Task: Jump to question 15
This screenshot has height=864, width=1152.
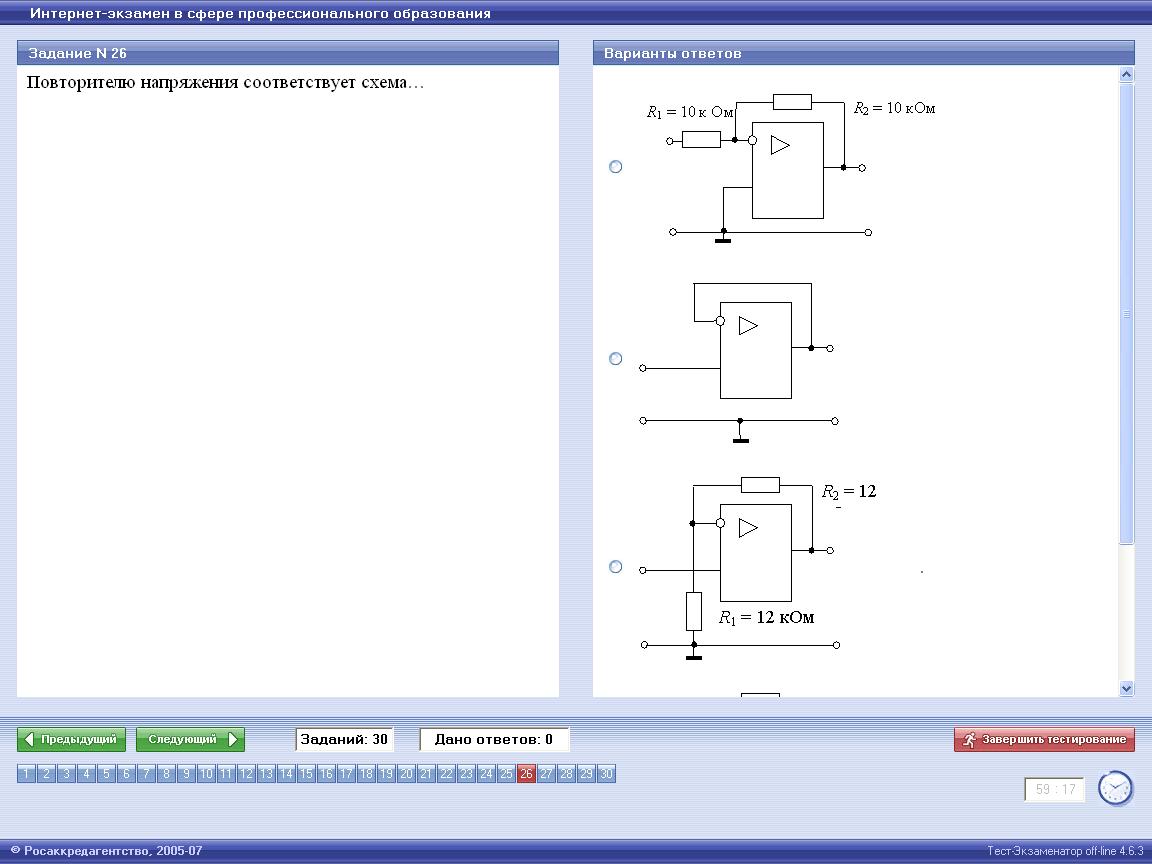Action: click(x=306, y=774)
